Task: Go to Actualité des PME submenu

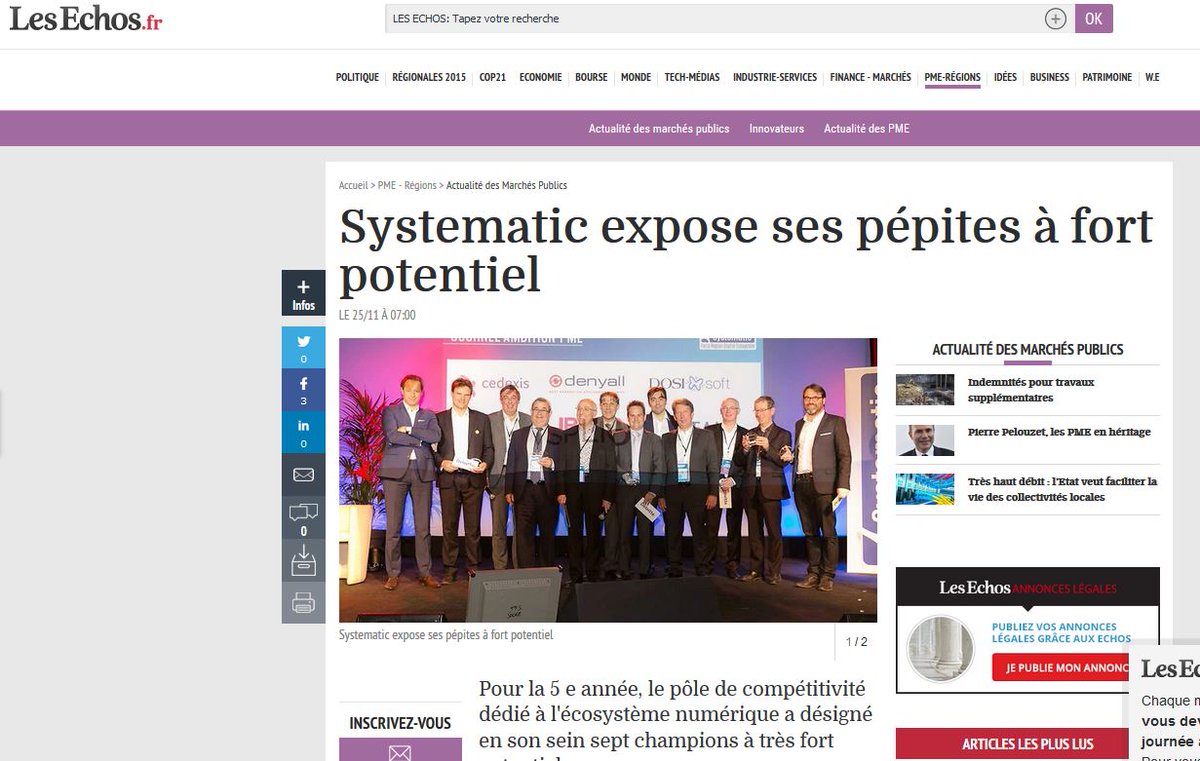Action: 867,129
